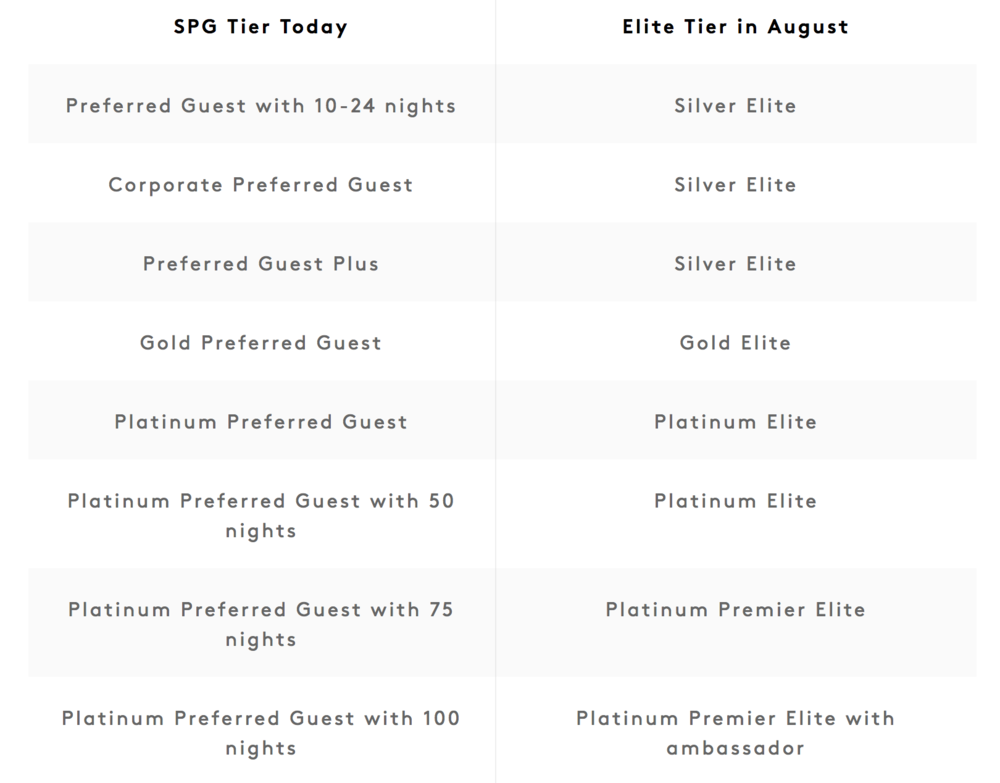Click Silver Elite beside Preferred Guest Plus
Image resolution: width=1000 pixels, height=783 pixels.
(x=735, y=264)
